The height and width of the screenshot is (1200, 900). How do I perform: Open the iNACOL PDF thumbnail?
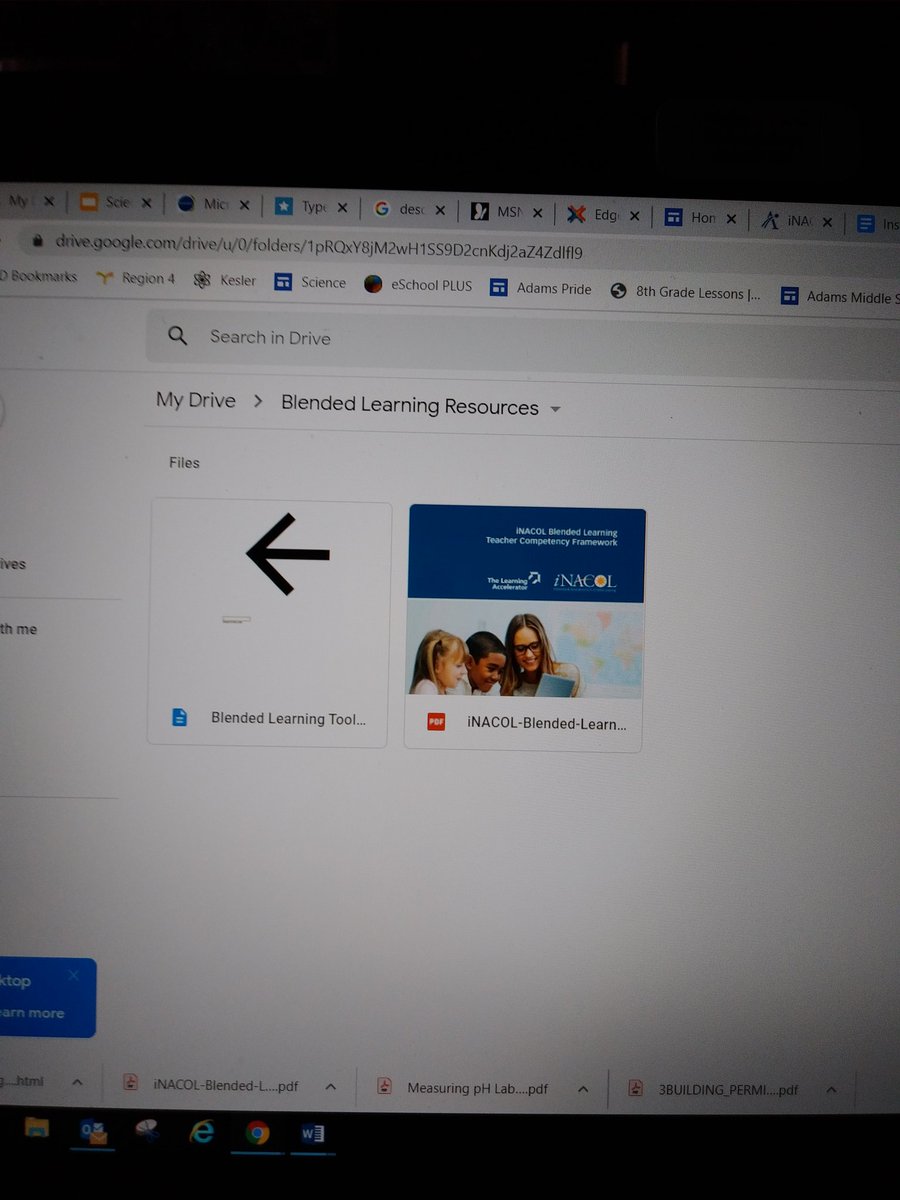pos(526,602)
